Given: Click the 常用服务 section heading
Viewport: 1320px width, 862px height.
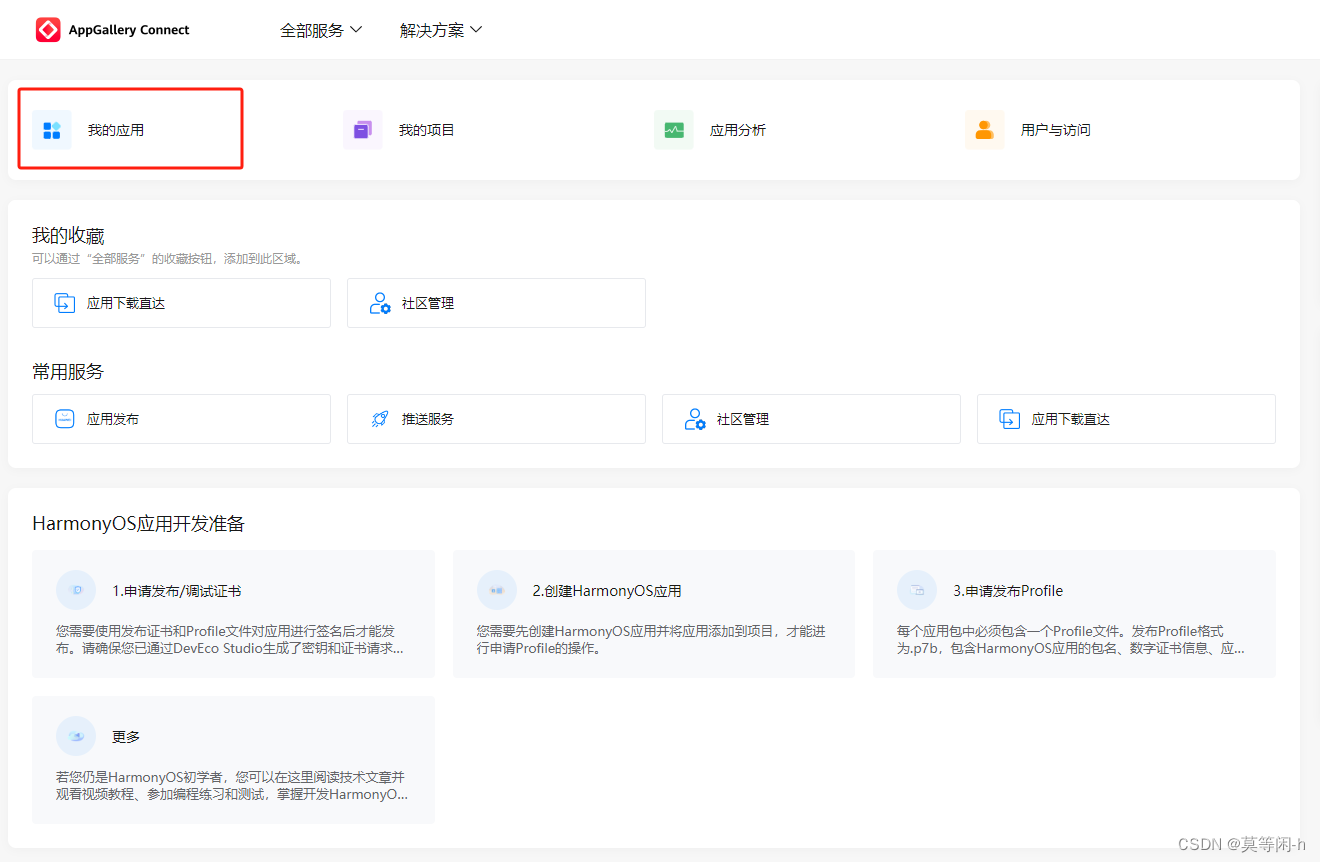Looking at the screenshot, I should point(68,372).
